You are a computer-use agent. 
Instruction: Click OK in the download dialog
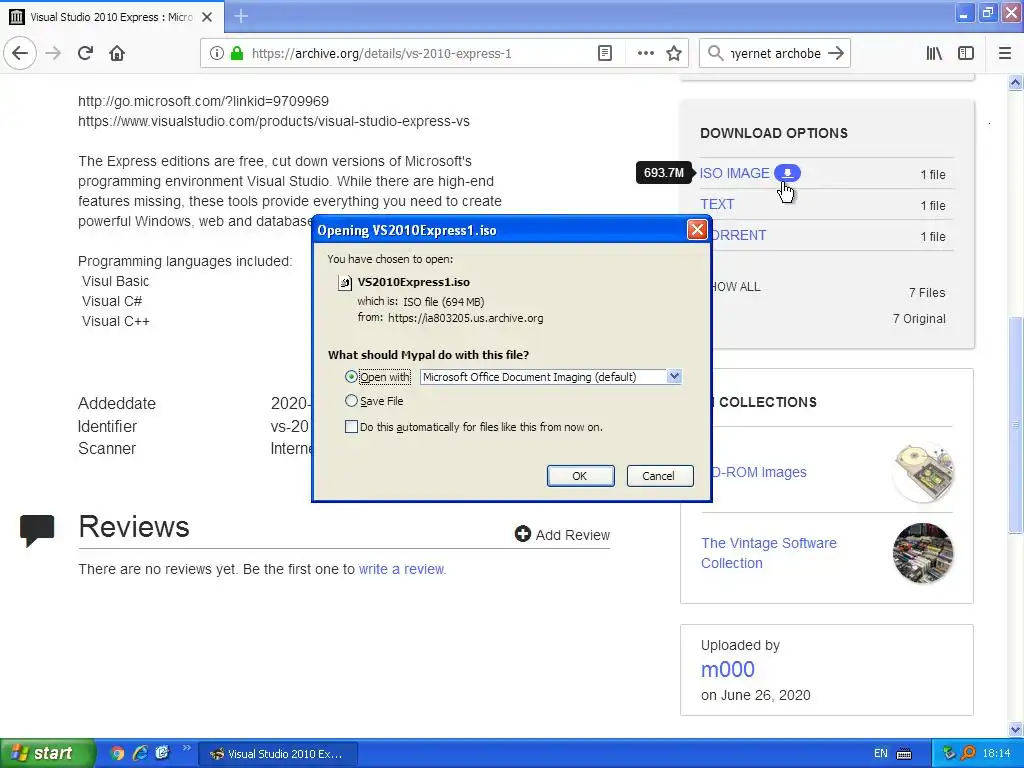pos(580,476)
